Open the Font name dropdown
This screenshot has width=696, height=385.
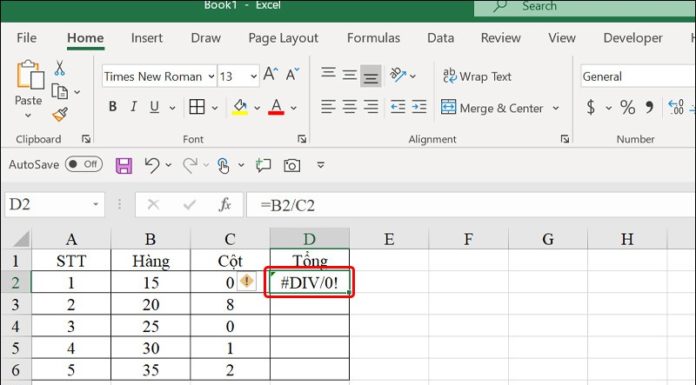coord(211,76)
